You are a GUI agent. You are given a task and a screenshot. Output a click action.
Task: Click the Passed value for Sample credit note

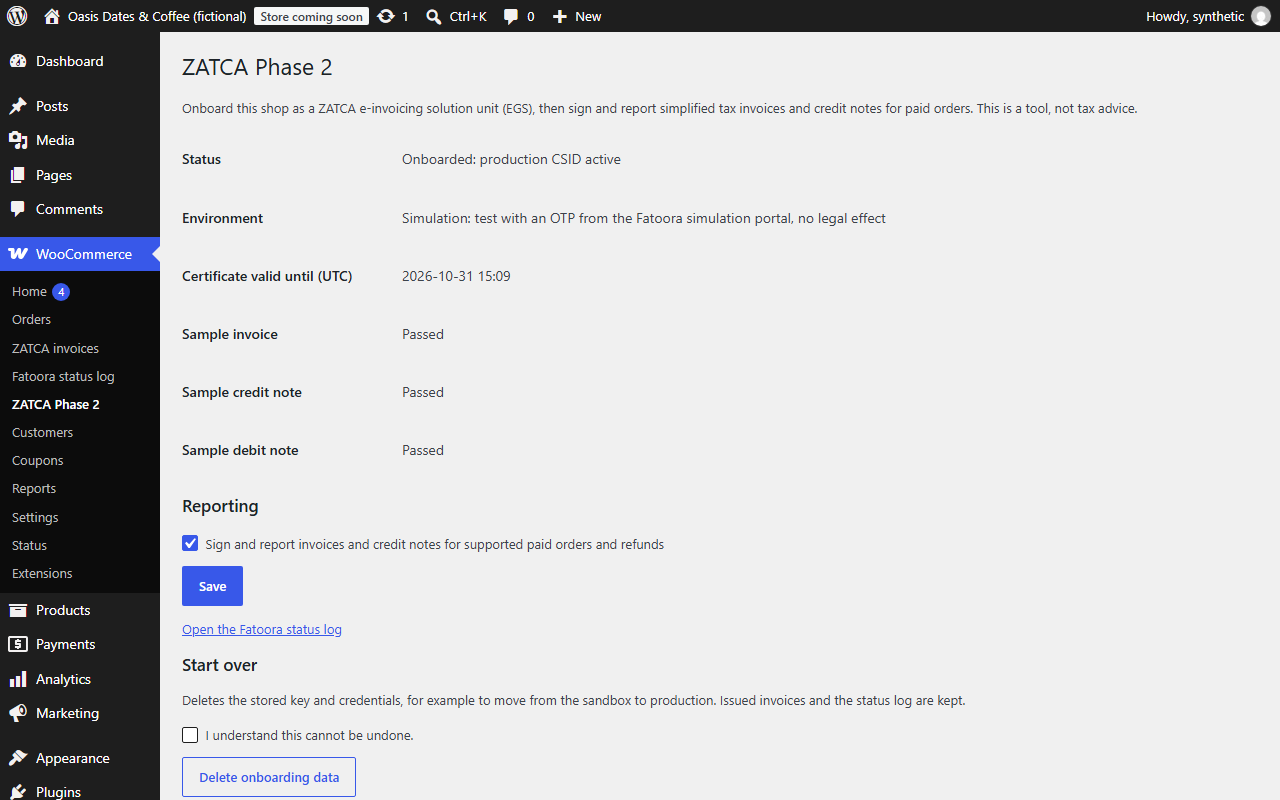[x=423, y=392]
